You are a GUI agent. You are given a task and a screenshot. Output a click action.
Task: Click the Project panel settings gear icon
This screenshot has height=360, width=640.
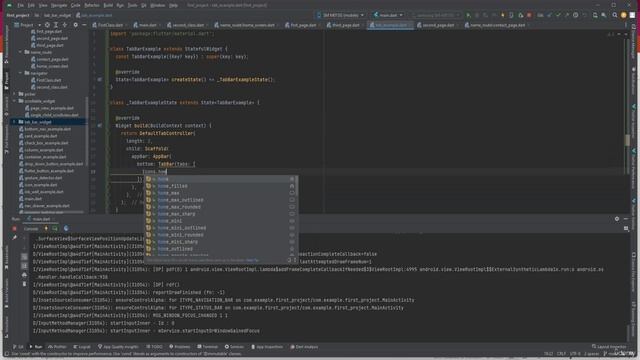click(x=76, y=25)
